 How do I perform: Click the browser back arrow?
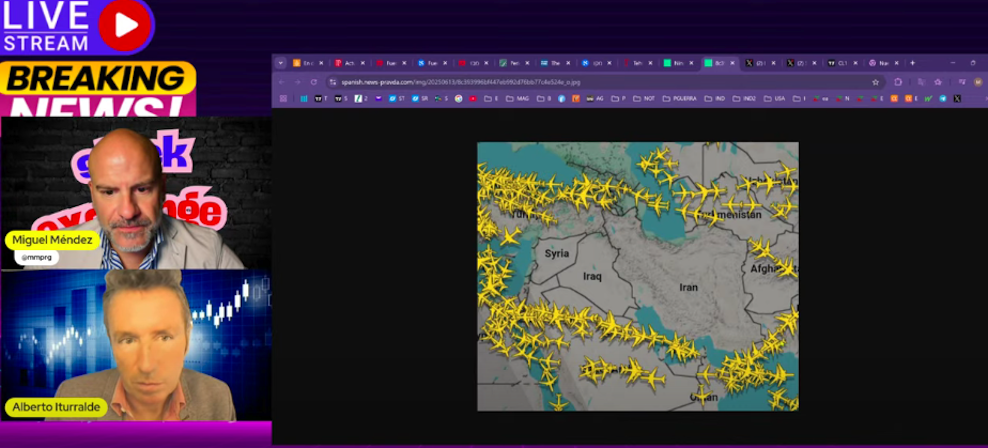[x=282, y=82]
